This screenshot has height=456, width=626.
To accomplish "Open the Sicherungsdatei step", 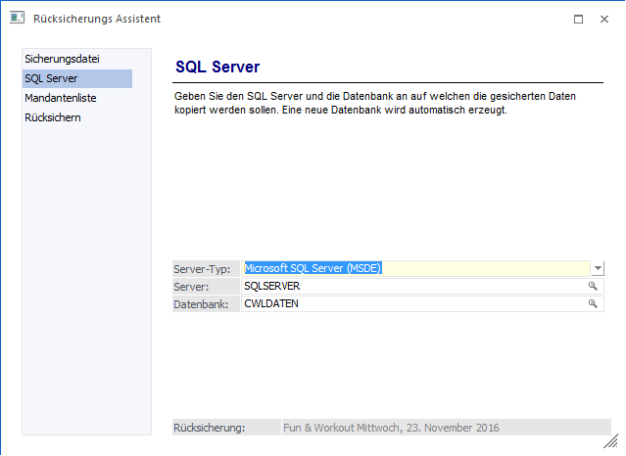I will 62,59.
